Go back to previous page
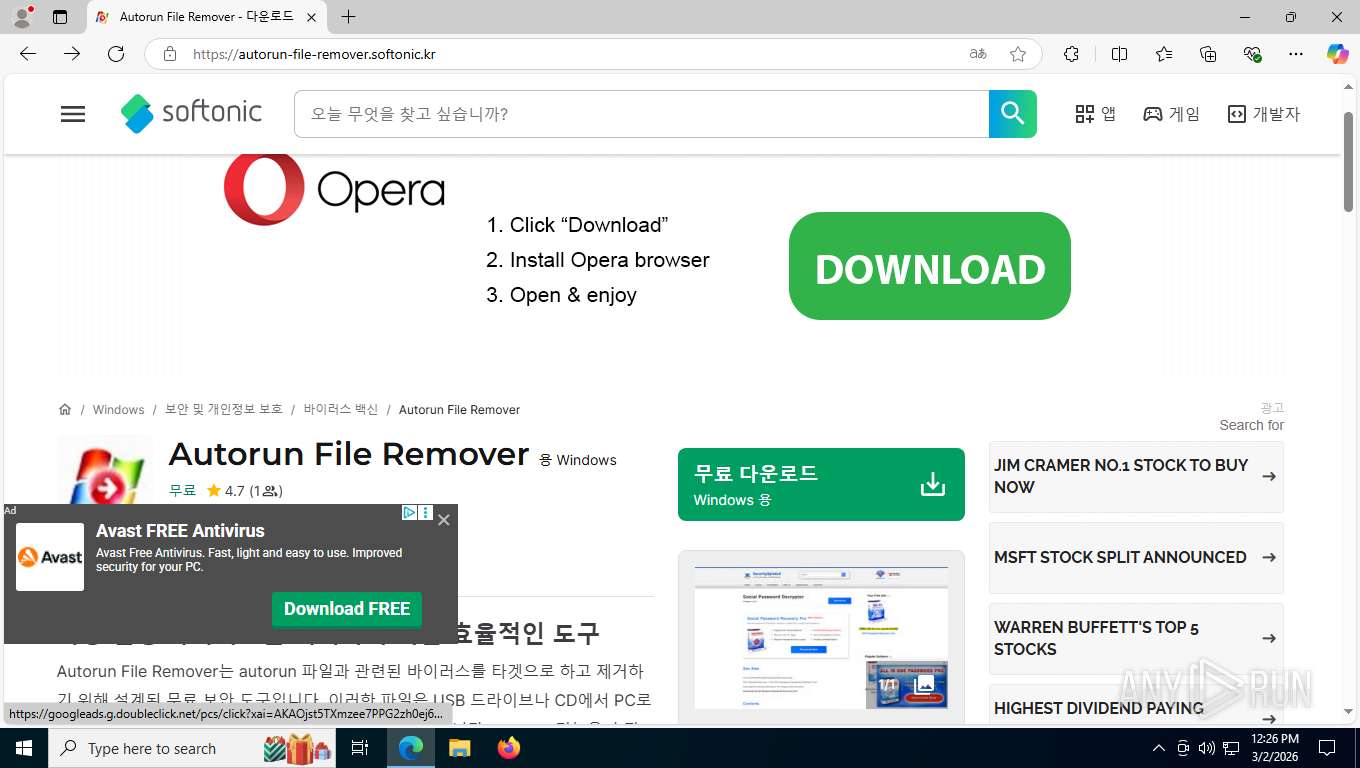Image resolution: width=1360 pixels, height=768 pixels. (x=28, y=54)
